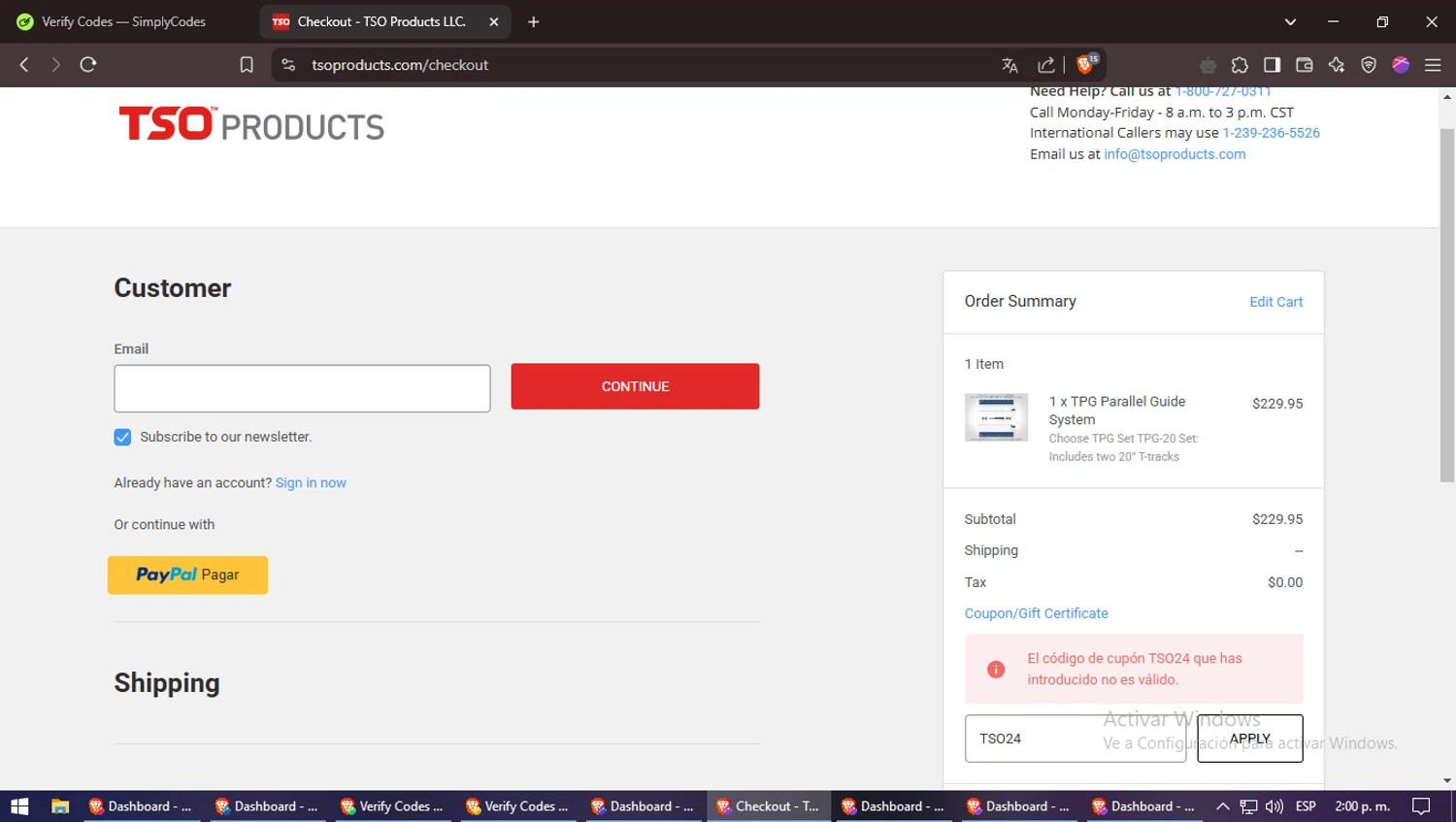Click the '1 Item' text in Order Summary
This screenshot has width=1456, height=822.
pos(984,364)
